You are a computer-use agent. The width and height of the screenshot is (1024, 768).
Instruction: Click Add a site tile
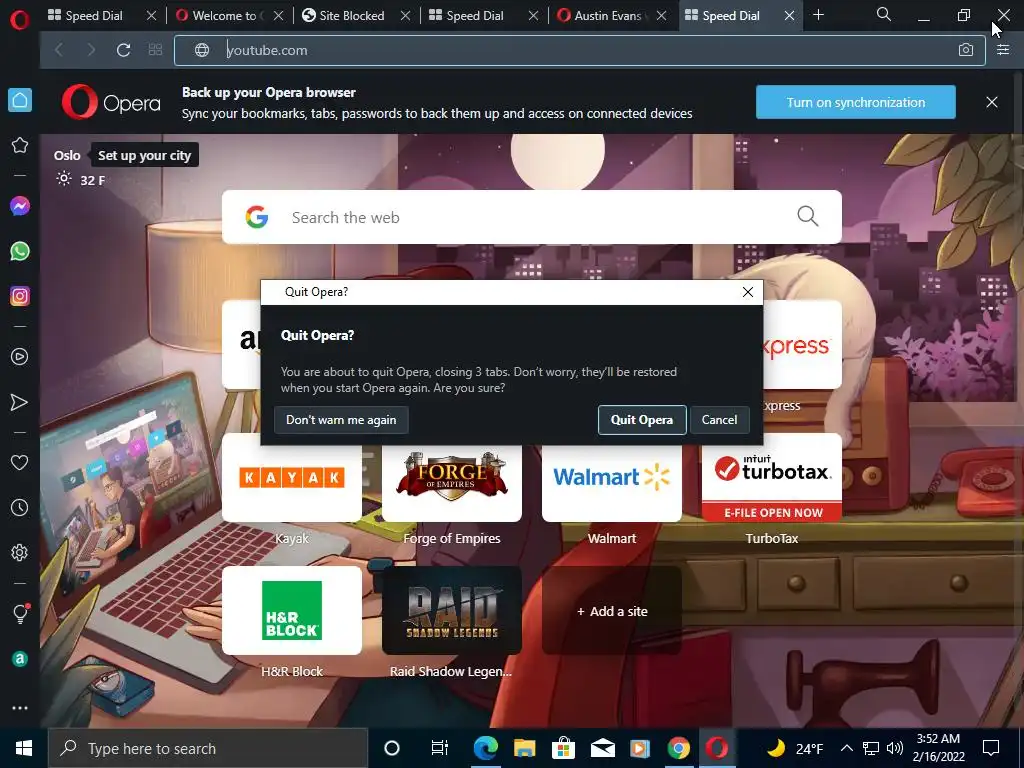click(612, 611)
